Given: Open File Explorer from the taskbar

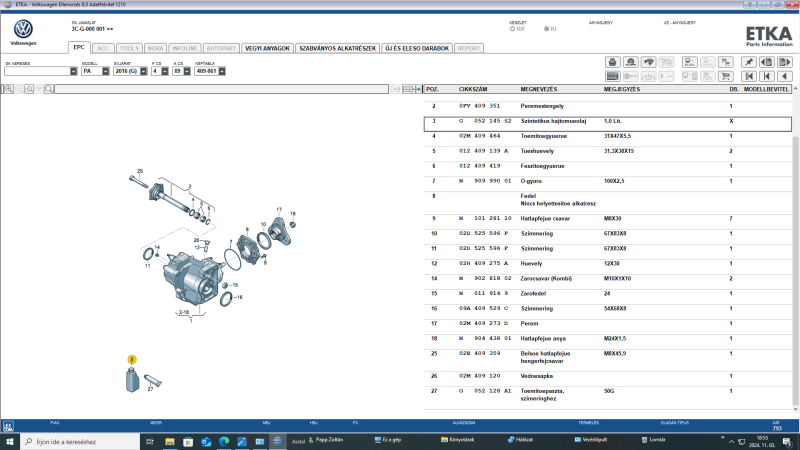Looking at the screenshot, I should click(170, 441).
